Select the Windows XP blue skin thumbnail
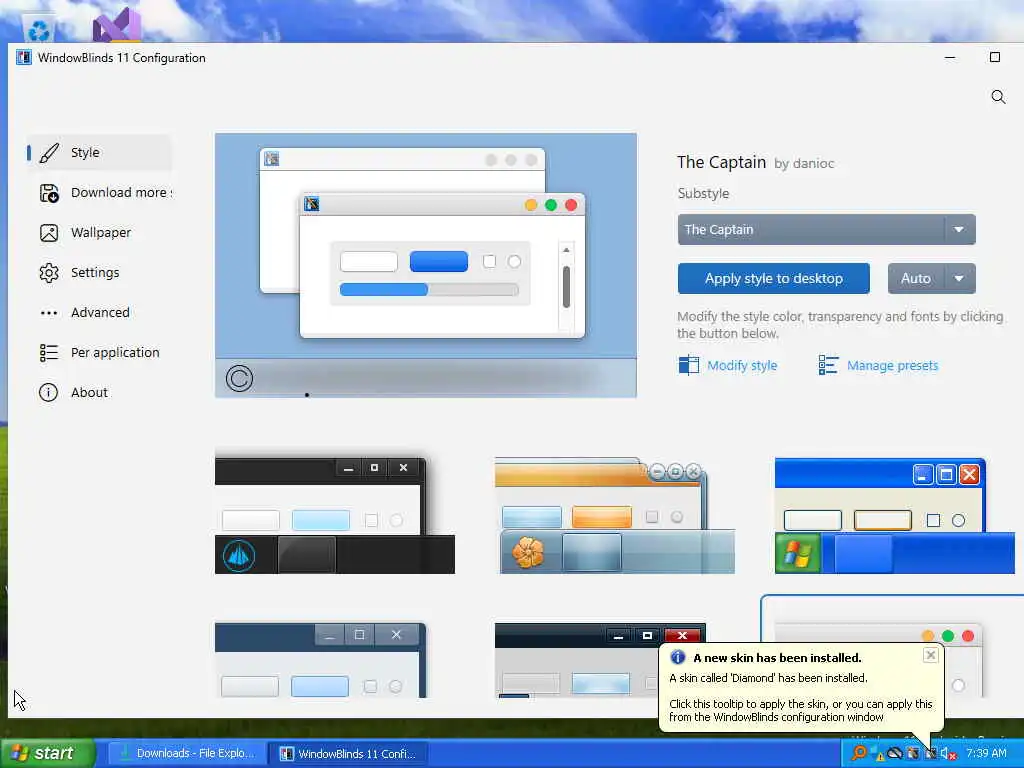The image size is (1024, 768). (895, 515)
